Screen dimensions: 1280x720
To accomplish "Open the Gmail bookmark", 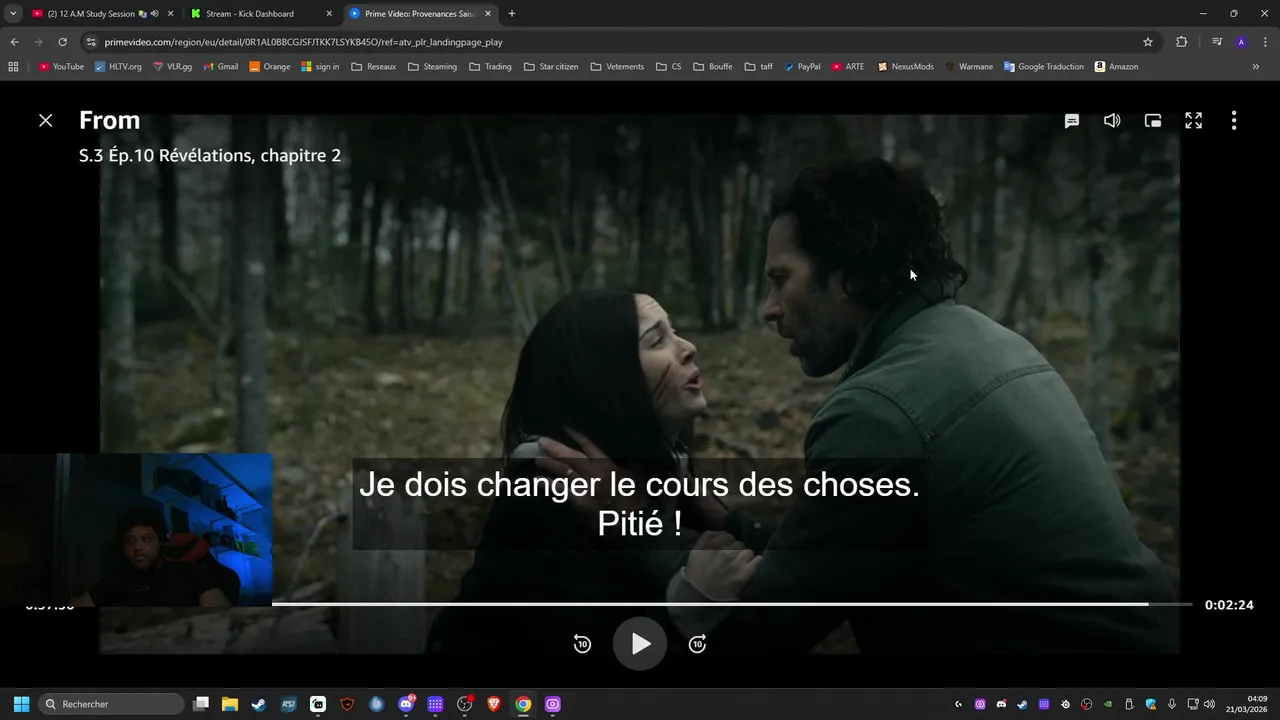I will pos(220,67).
